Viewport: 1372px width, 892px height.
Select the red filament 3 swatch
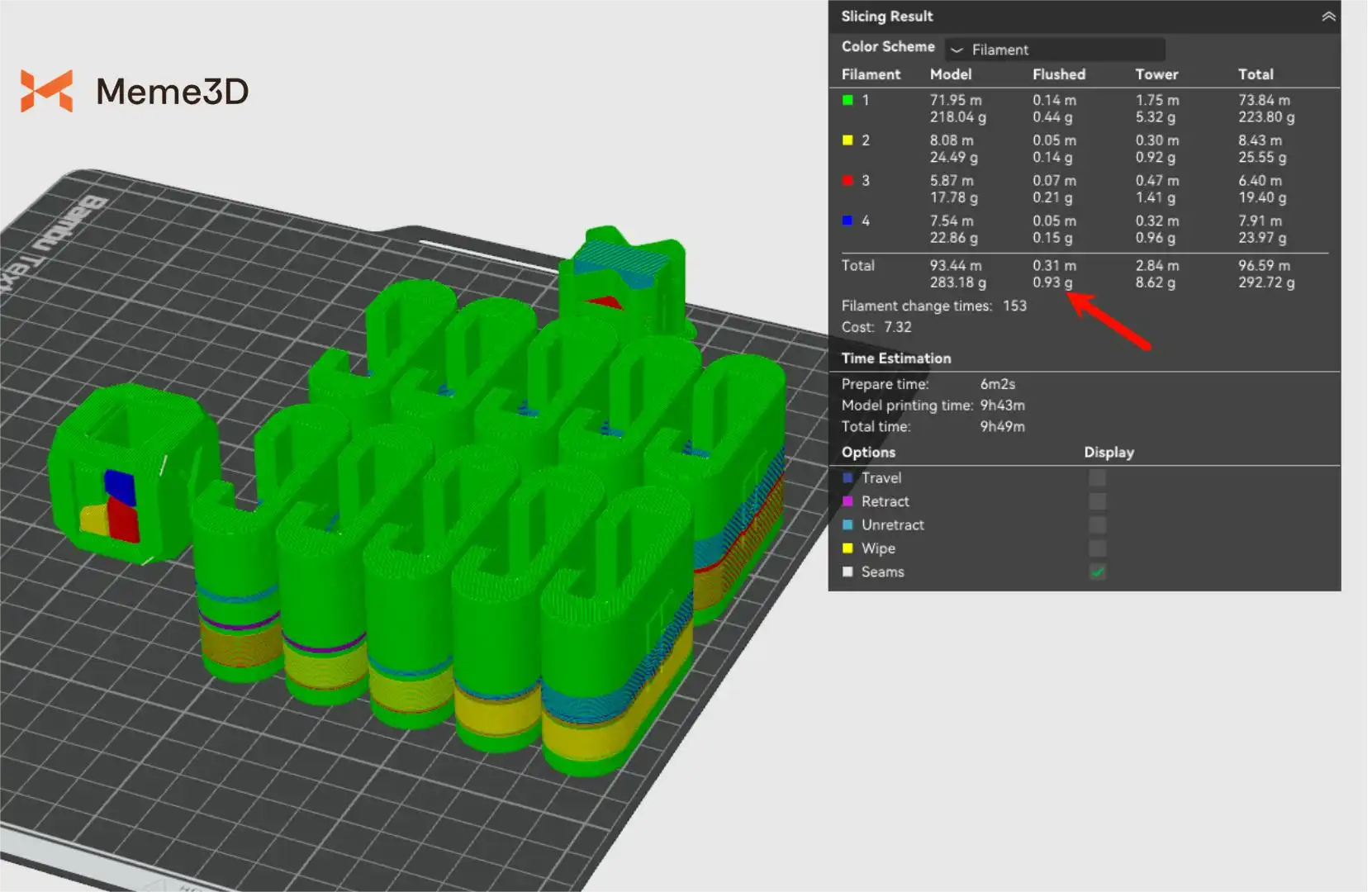point(847,181)
